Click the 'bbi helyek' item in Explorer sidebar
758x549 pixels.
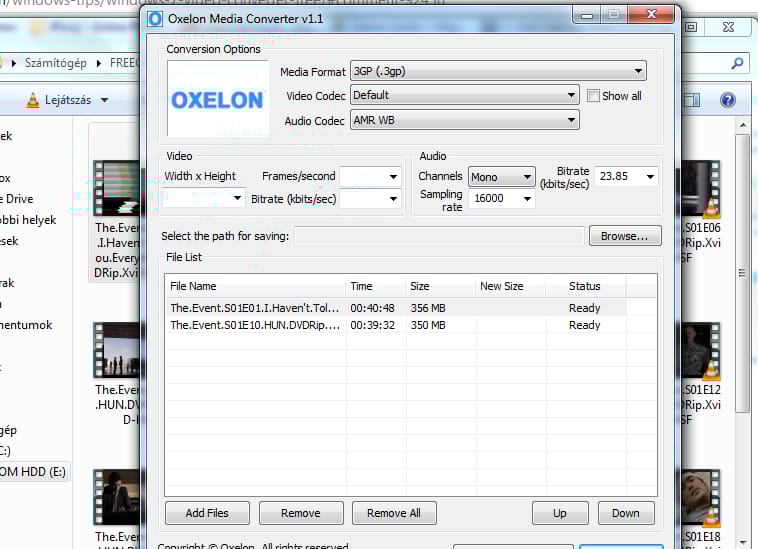coord(28,220)
